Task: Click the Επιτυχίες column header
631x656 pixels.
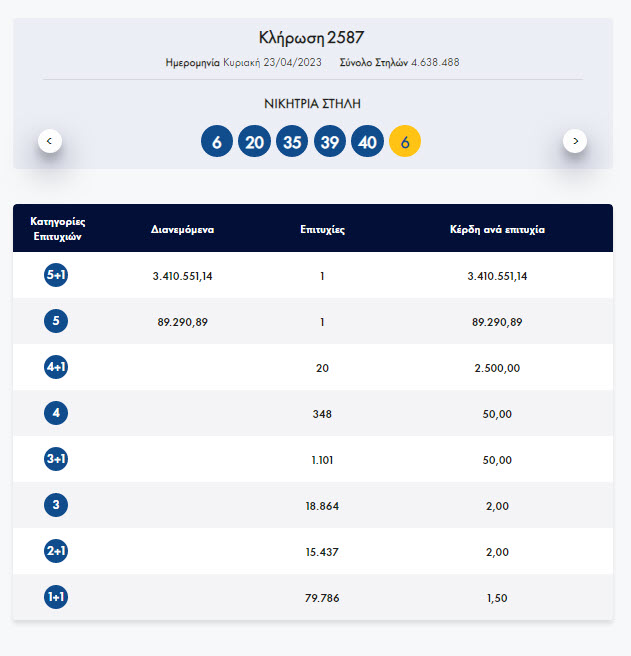Action: coord(322,229)
